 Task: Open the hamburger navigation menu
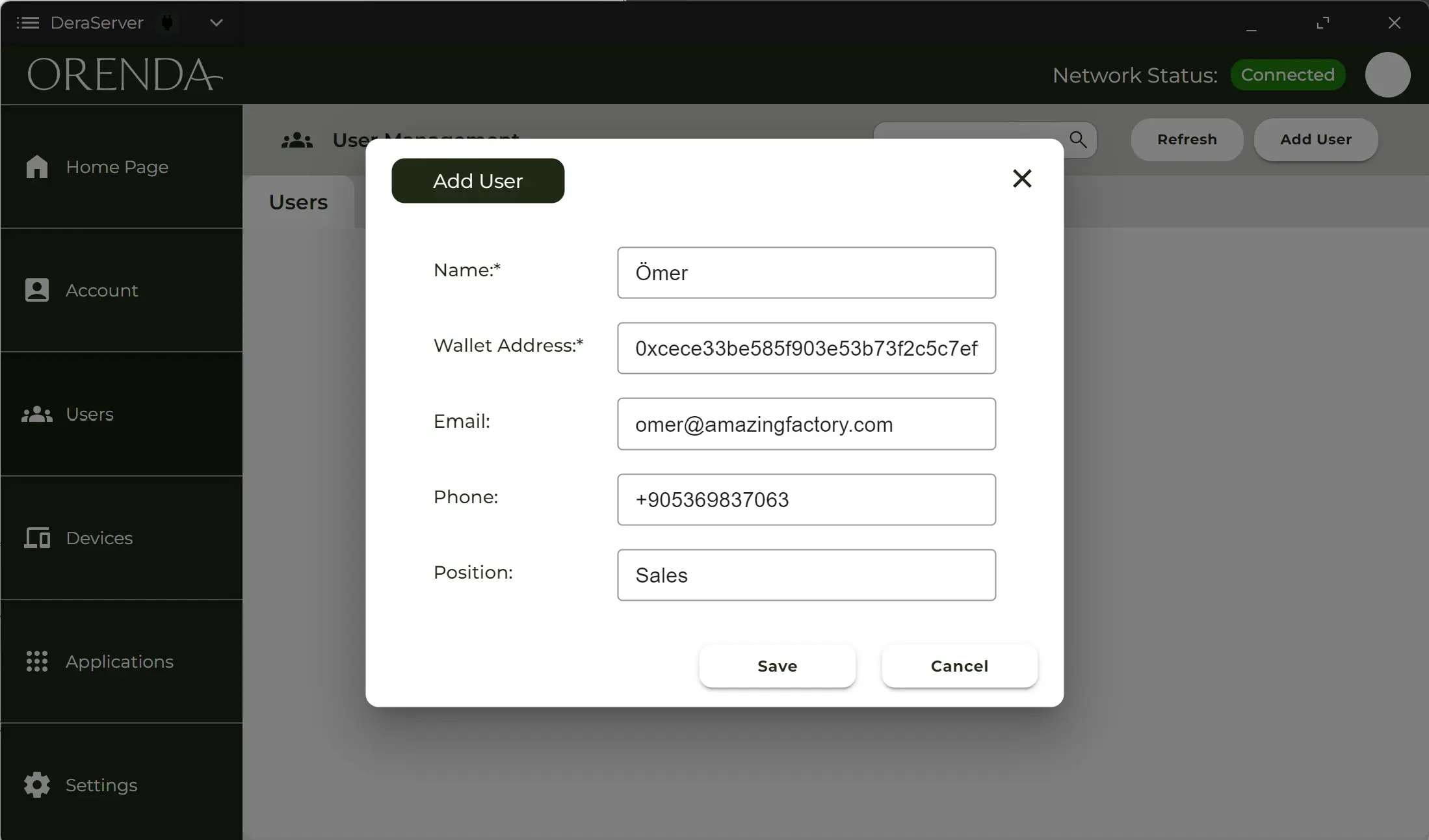28,23
